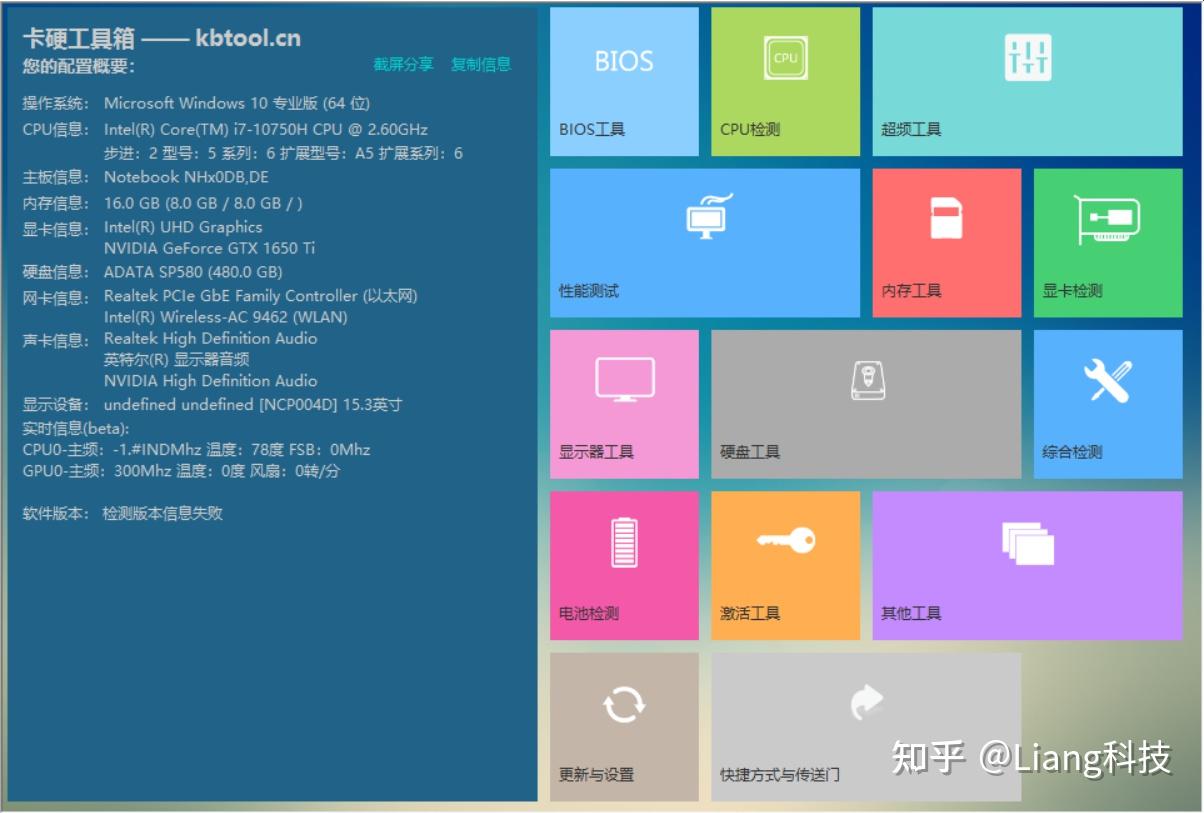
Task: Click the Intel Wireless-AC 9462 (WLAN) line
Action: coord(226,317)
